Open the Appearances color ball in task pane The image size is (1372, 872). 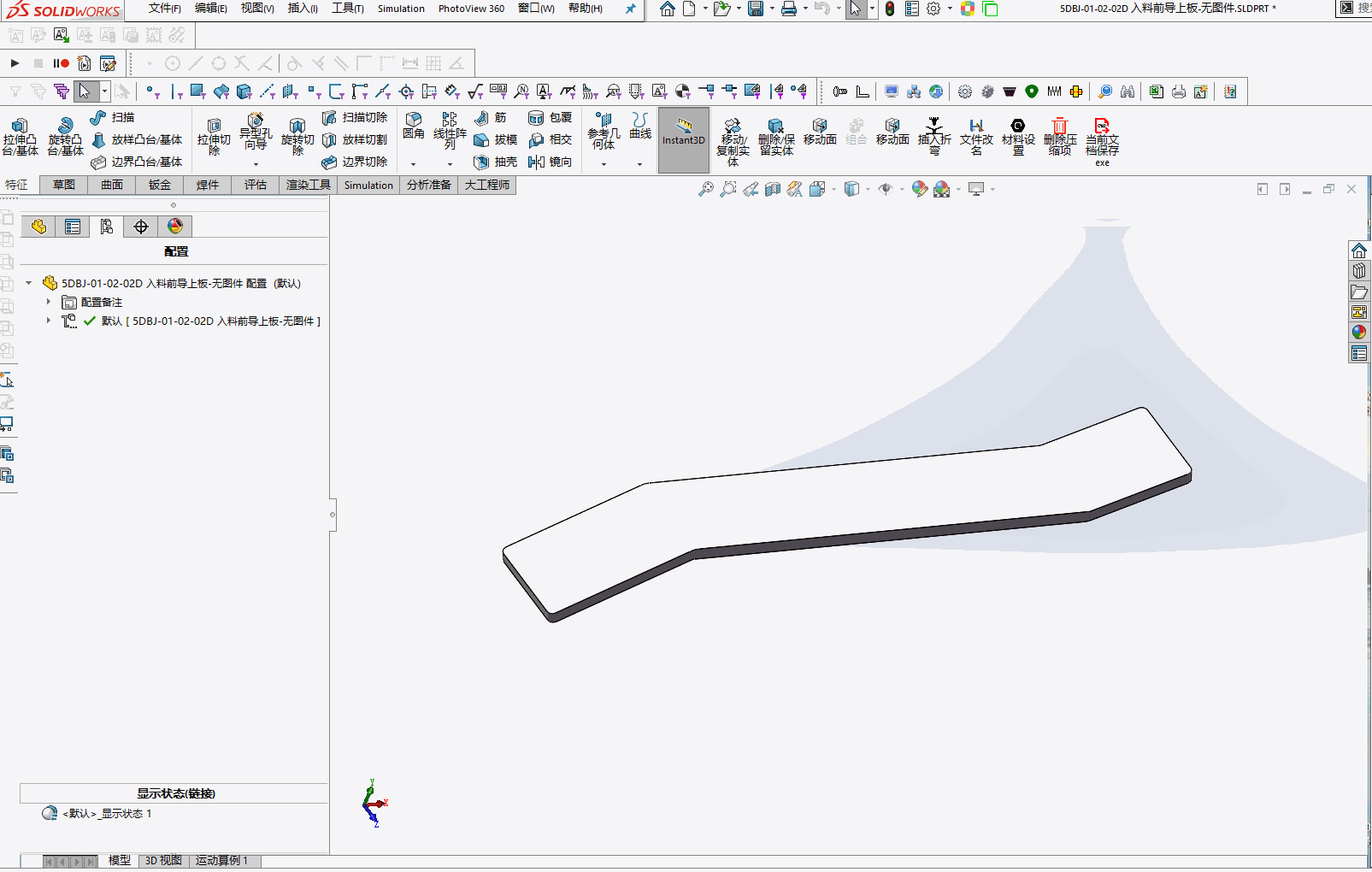click(x=1359, y=333)
